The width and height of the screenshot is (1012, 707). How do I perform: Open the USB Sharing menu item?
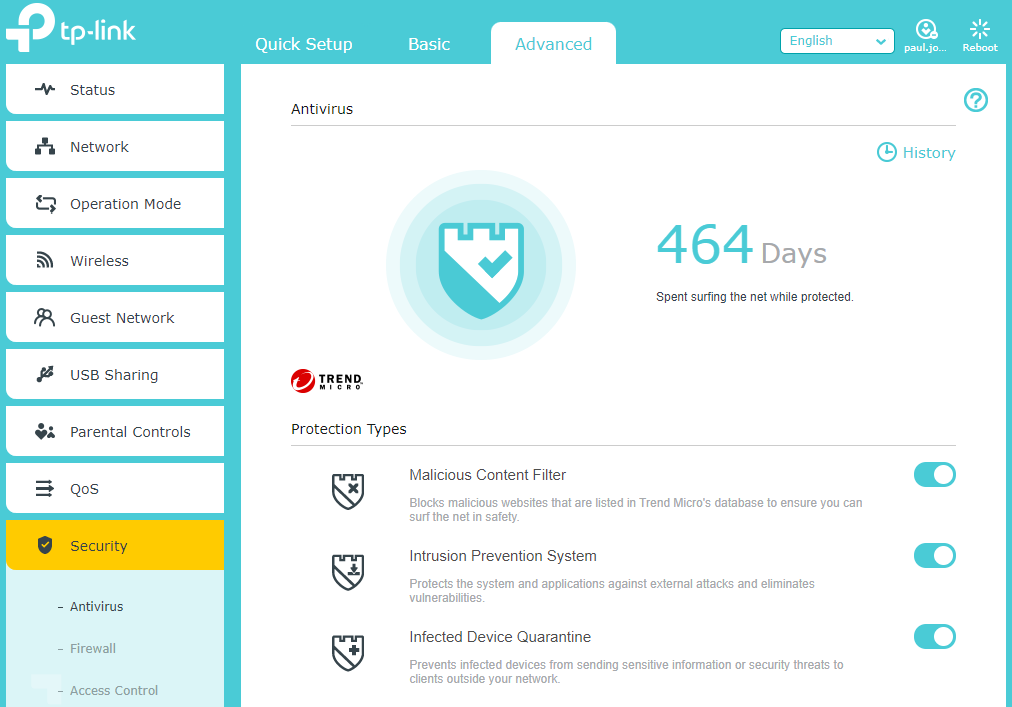pos(115,374)
